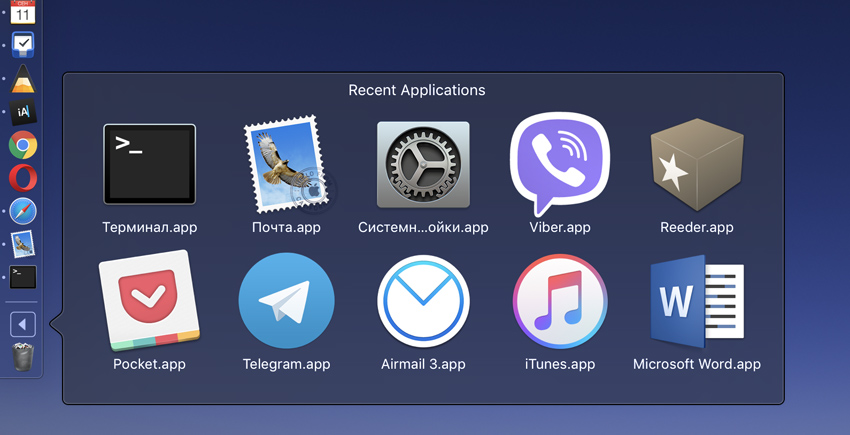Image resolution: width=850 pixels, height=435 pixels.
Task: Click the Системн...ойки.app label
Action: point(423,227)
